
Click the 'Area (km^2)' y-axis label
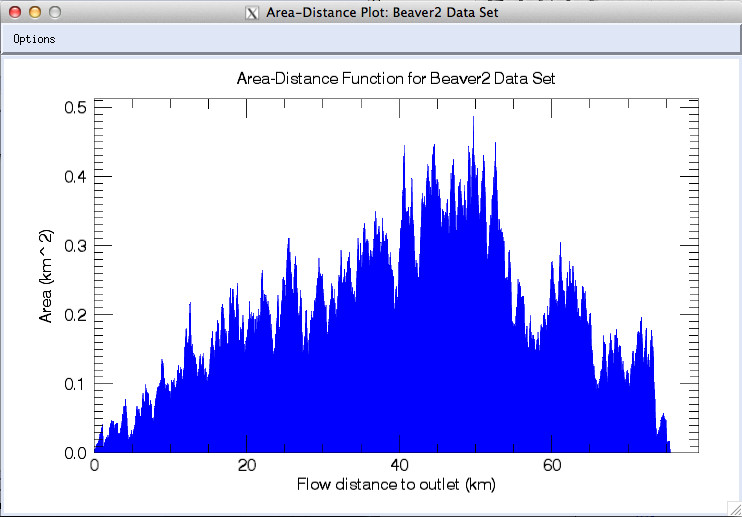tap(46, 276)
